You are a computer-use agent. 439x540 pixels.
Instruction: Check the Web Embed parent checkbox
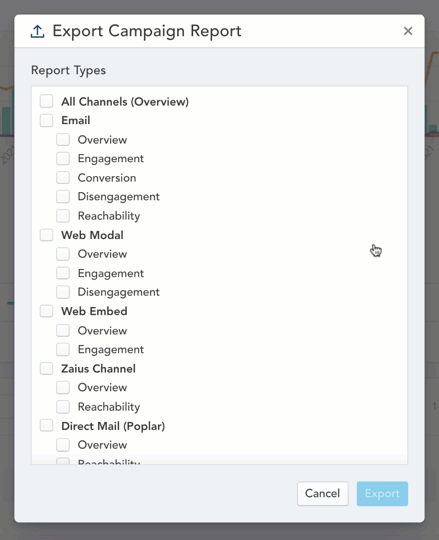(46, 311)
